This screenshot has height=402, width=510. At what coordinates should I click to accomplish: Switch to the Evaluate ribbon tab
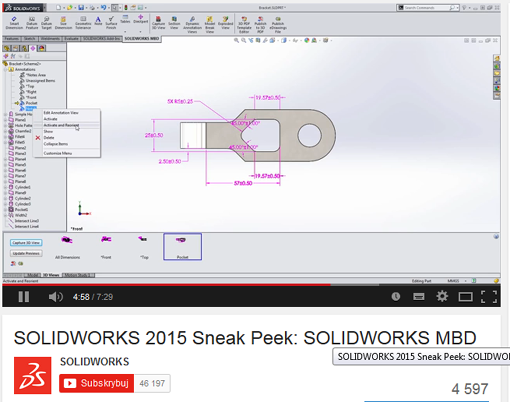click(71, 39)
